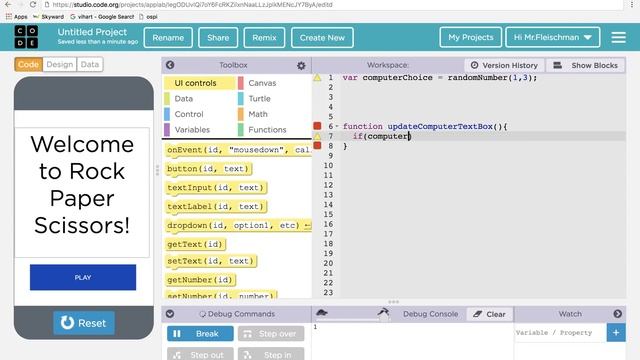The image size is (640, 360).
Task: Clear the Debug Console
Action: [489, 314]
